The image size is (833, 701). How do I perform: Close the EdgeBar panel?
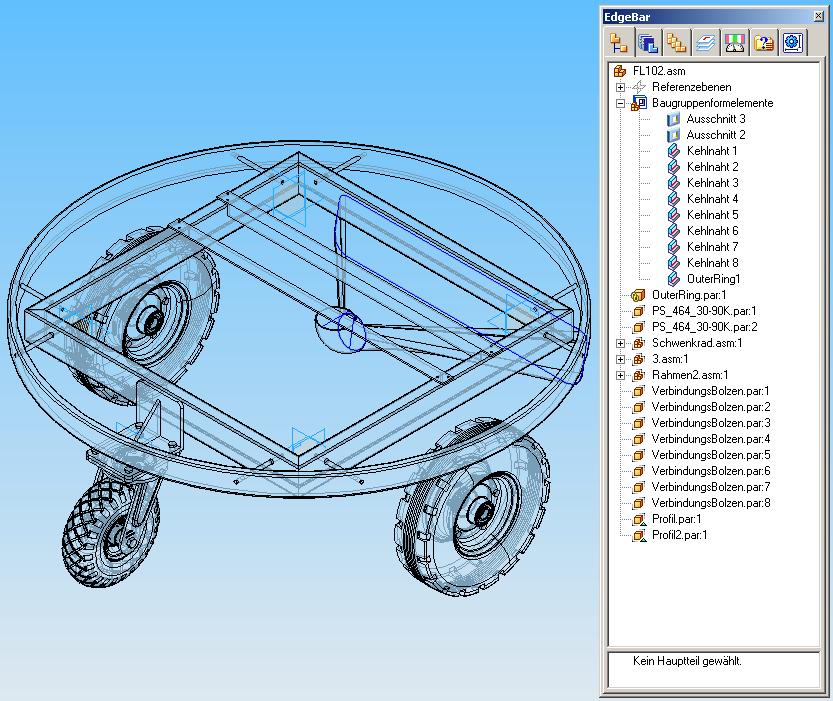point(819,16)
